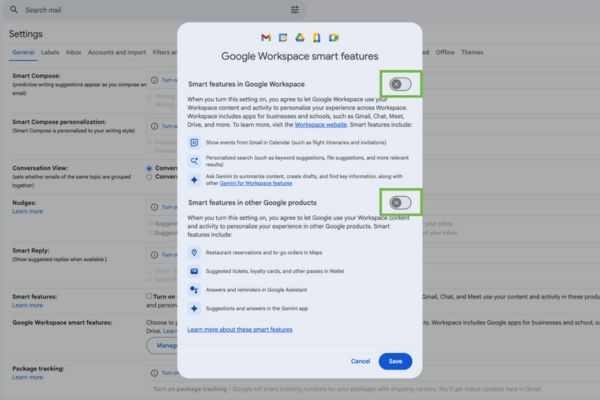600x400 pixels.
Task: Cancel the smart features dialog
Action: pyautogui.click(x=360, y=361)
